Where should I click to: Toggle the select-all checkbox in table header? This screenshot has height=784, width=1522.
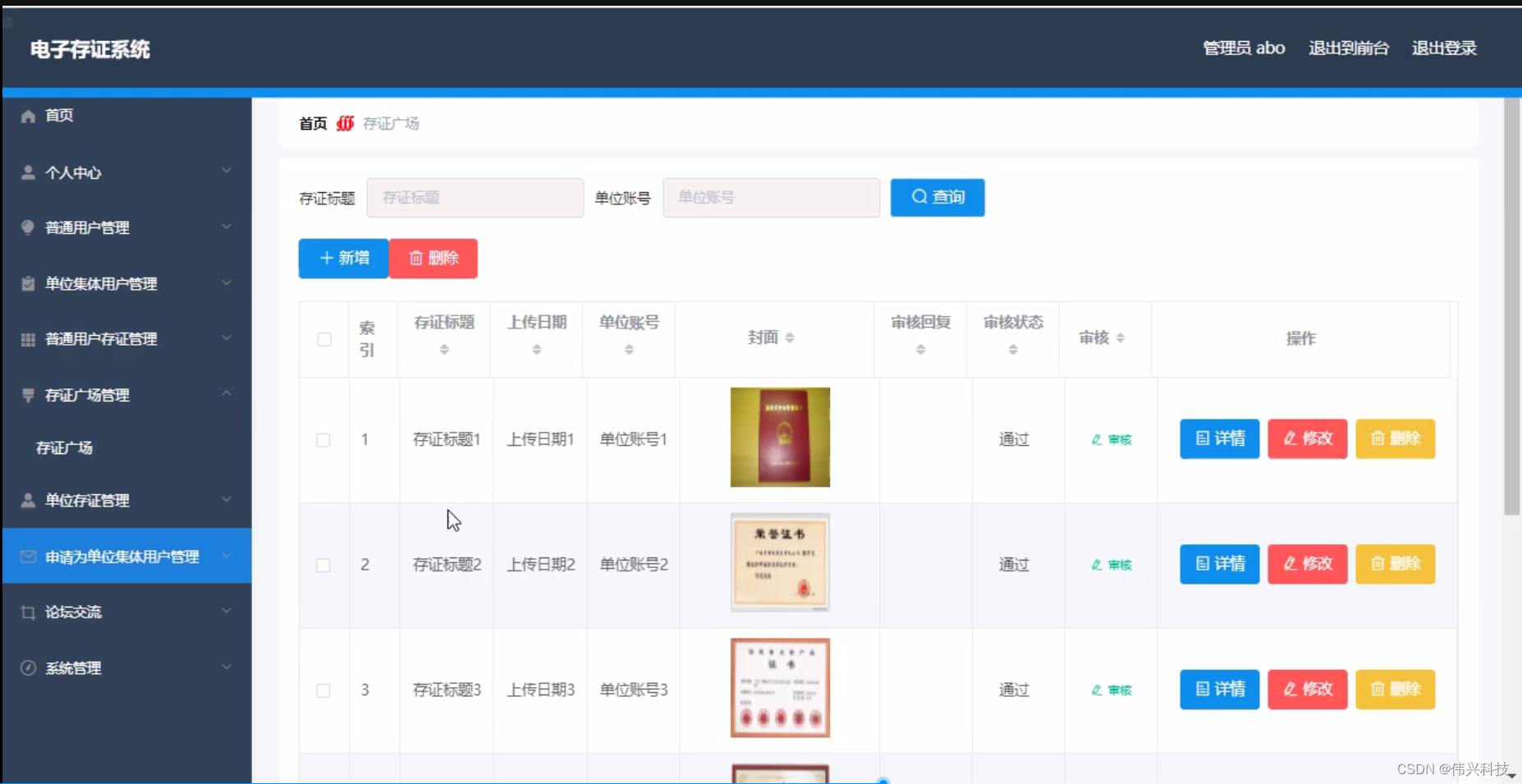pyautogui.click(x=323, y=338)
